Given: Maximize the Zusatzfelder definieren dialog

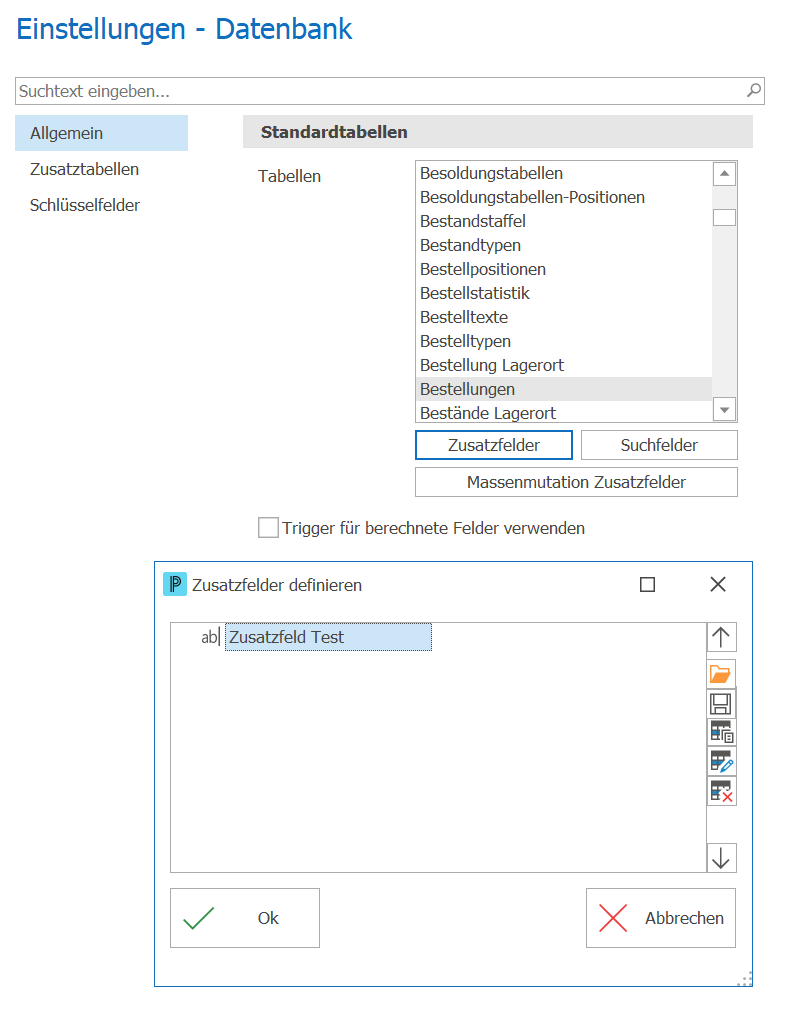Looking at the screenshot, I should 647,584.
